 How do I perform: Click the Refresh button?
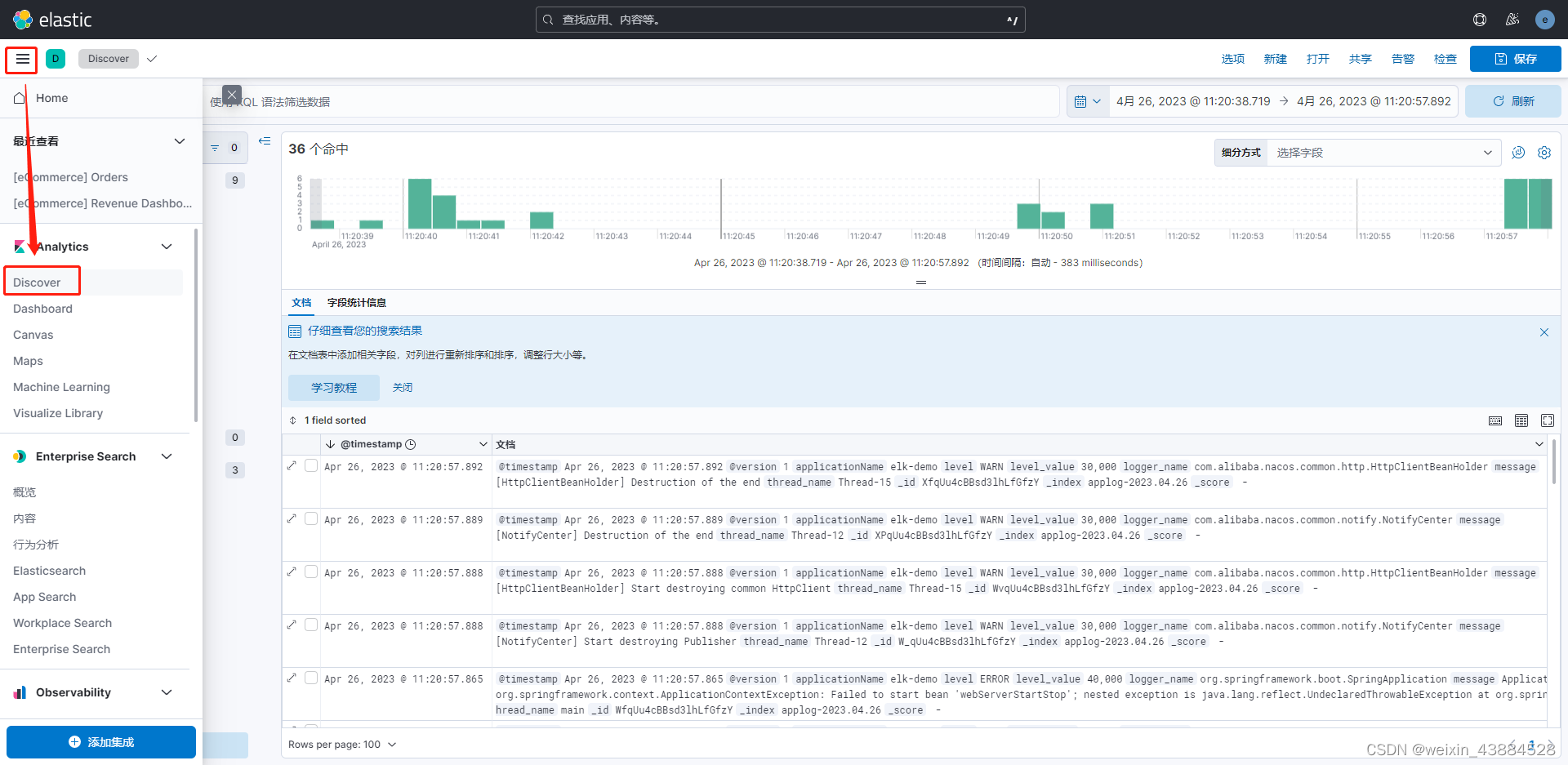[1513, 101]
